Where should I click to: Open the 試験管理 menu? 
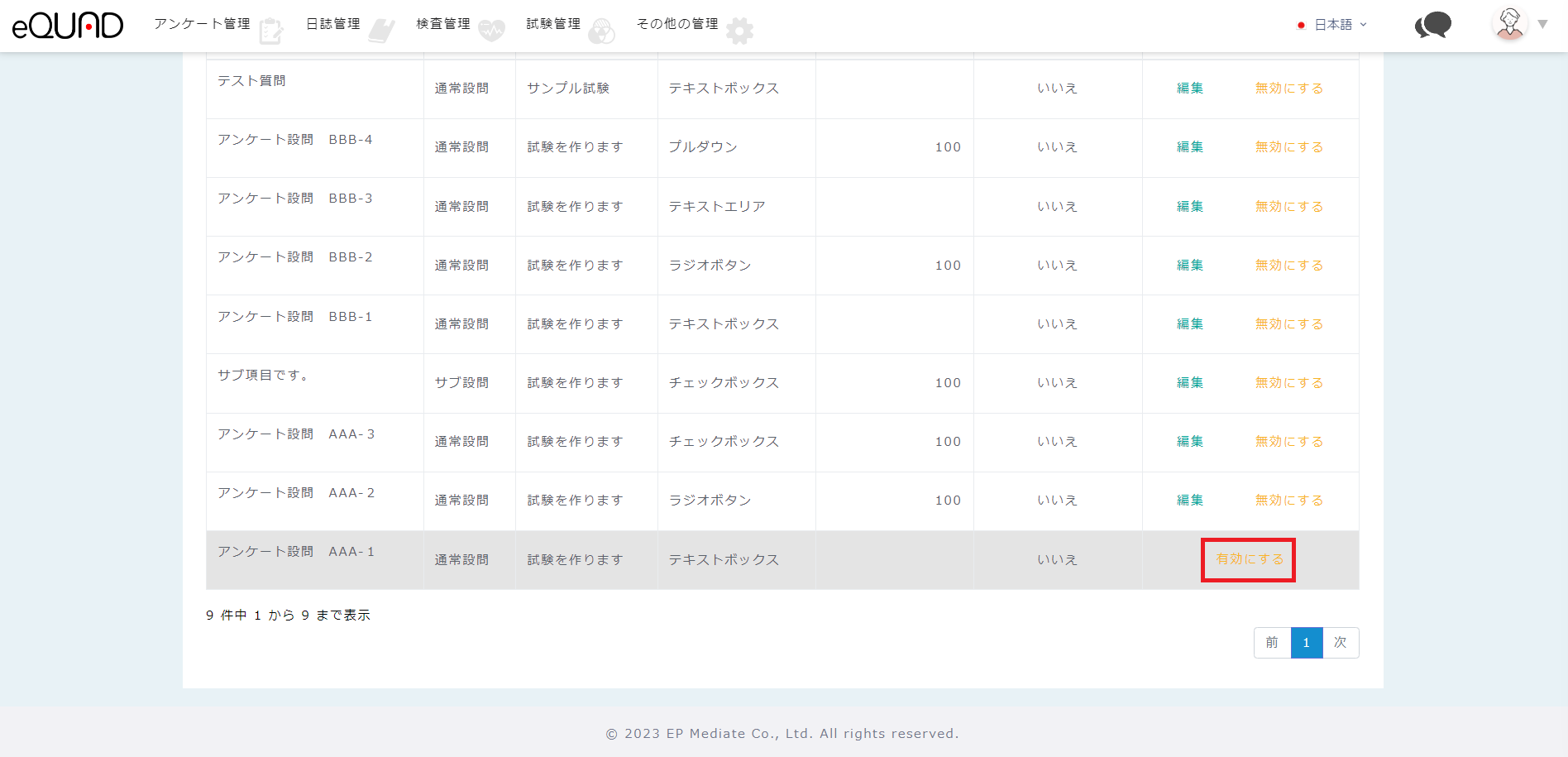pos(553,24)
